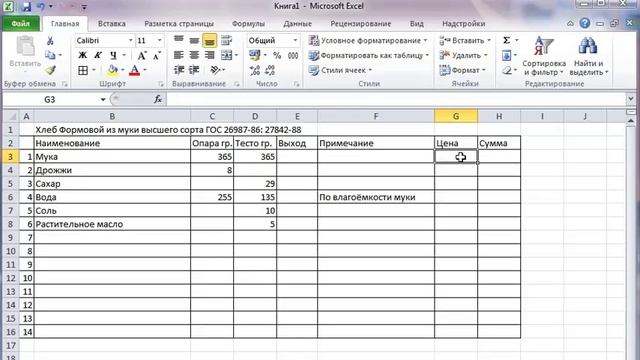Viewport: 640px width, 360px height.
Task: Switch to the Данные tab
Action: click(298, 24)
